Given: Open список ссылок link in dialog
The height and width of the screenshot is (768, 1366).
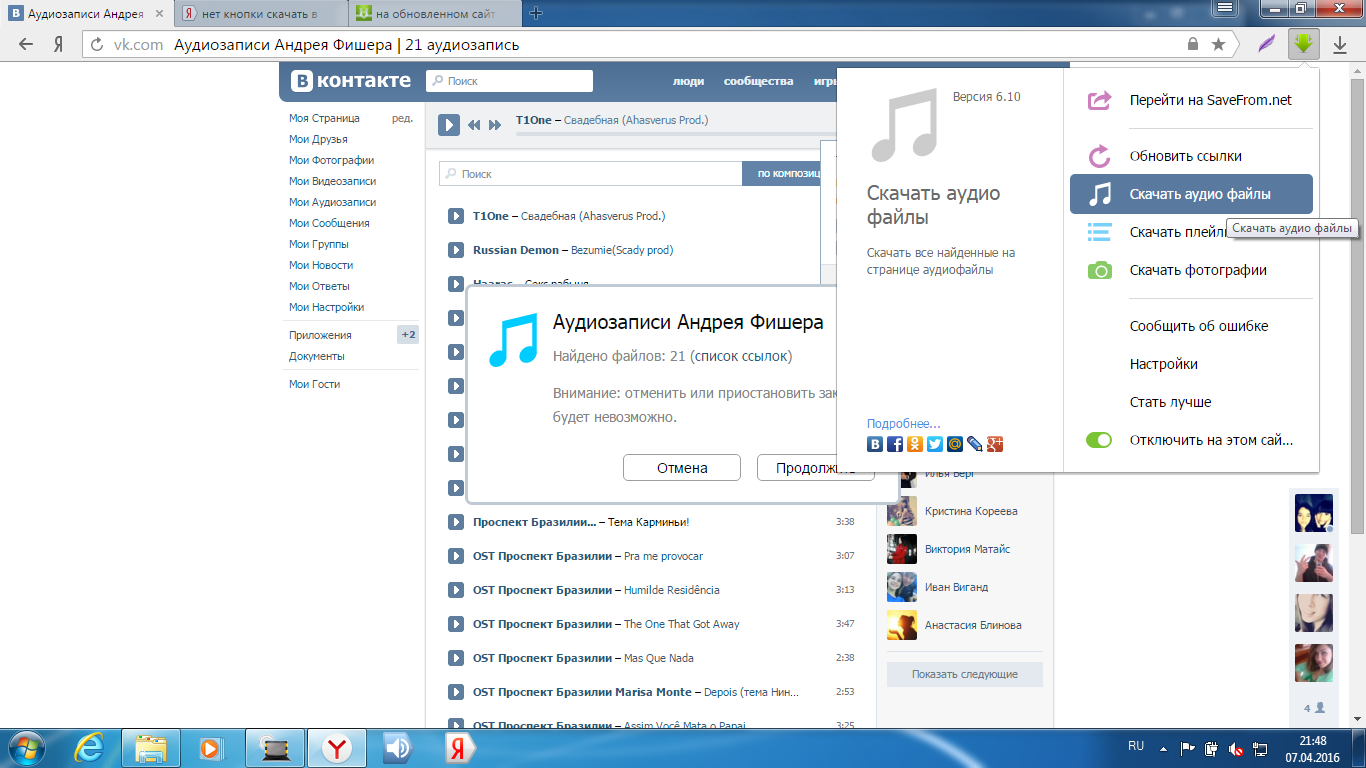Looking at the screenshot, I should pos(742,356).
